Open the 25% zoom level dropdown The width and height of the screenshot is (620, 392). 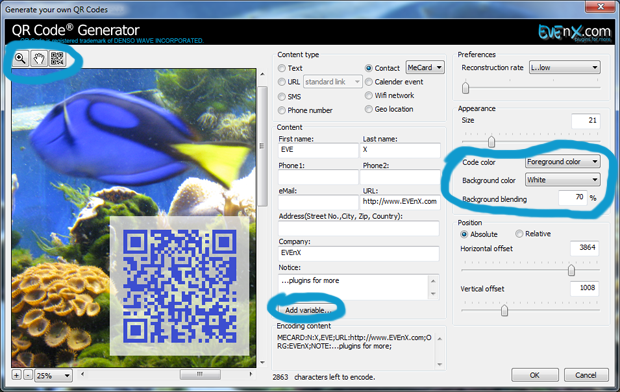pyautogui.click(x=53, y=375)
